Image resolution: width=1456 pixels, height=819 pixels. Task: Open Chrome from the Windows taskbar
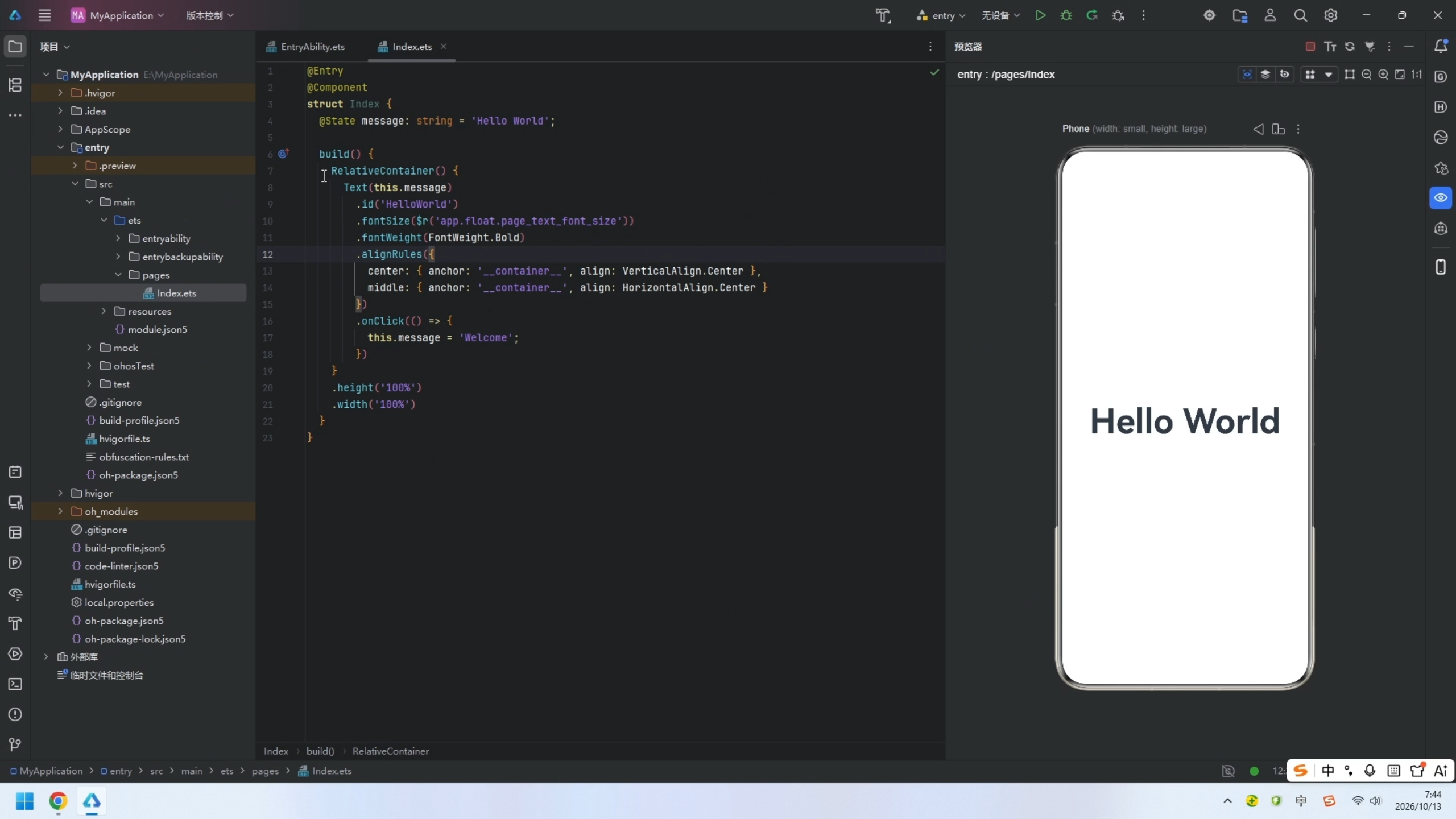click(x=58, y=801)
